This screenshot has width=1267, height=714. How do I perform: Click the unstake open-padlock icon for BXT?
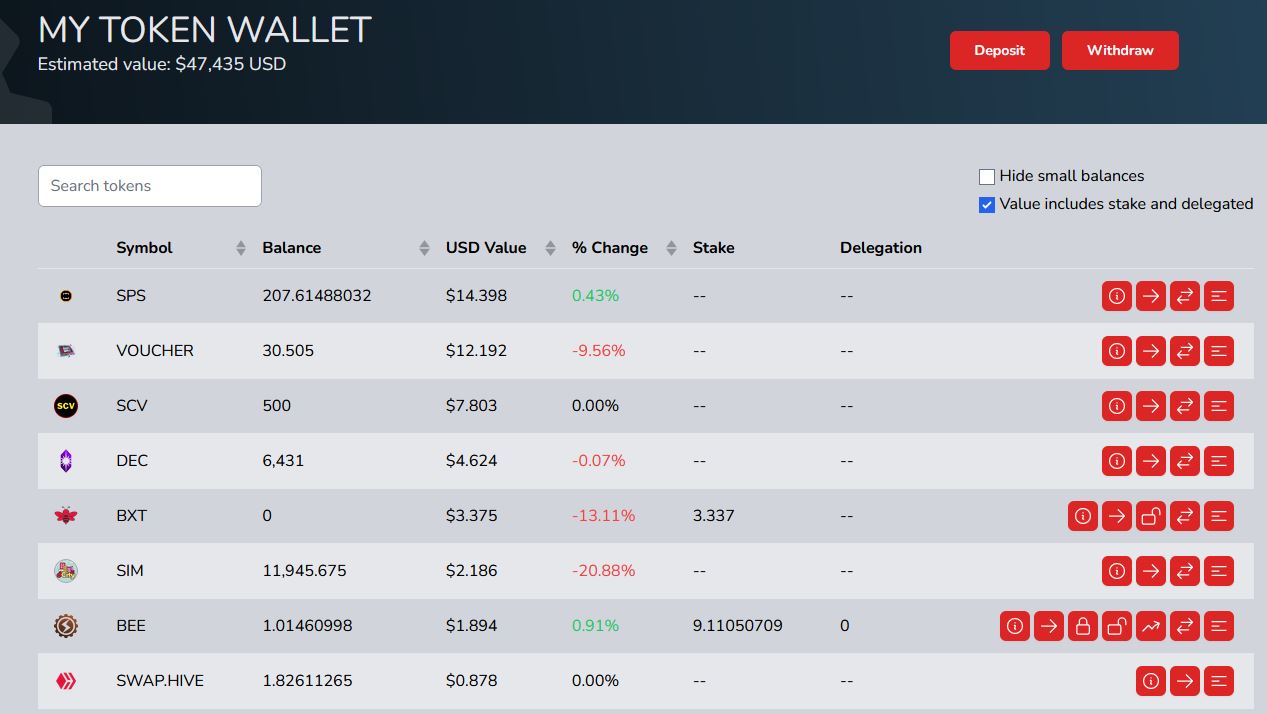(1151, 516)
